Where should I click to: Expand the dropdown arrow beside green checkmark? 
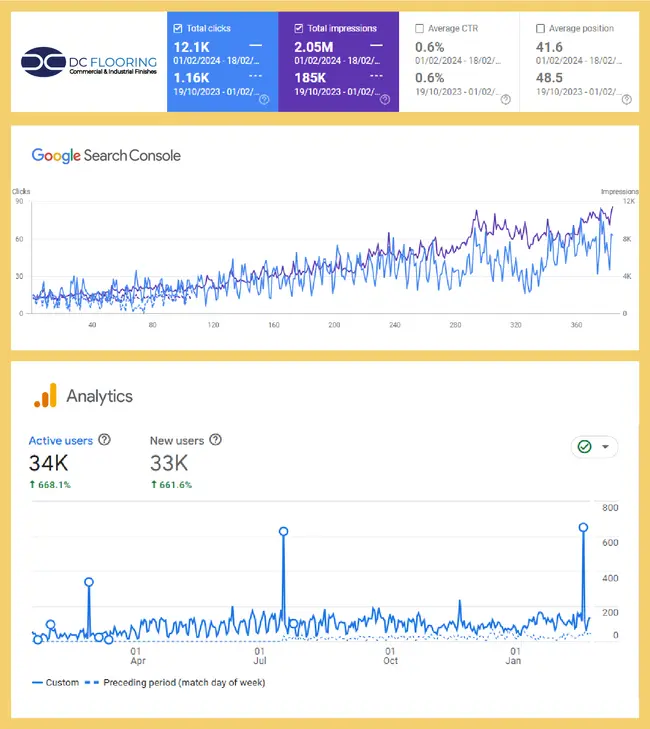point(605,447)
